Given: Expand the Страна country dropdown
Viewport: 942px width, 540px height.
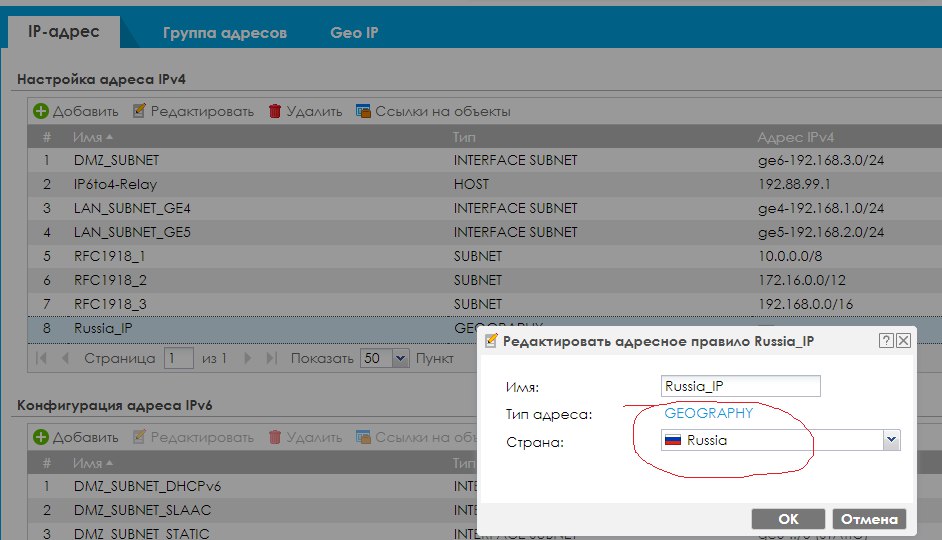Looking at the screenshot, I should [892, 440].
